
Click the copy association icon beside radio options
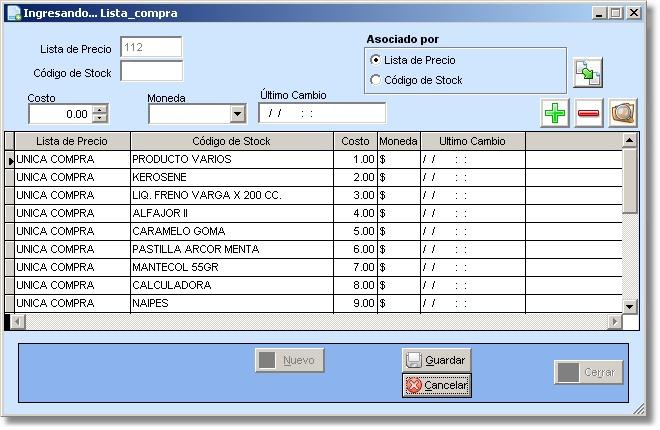click(587, 74)
